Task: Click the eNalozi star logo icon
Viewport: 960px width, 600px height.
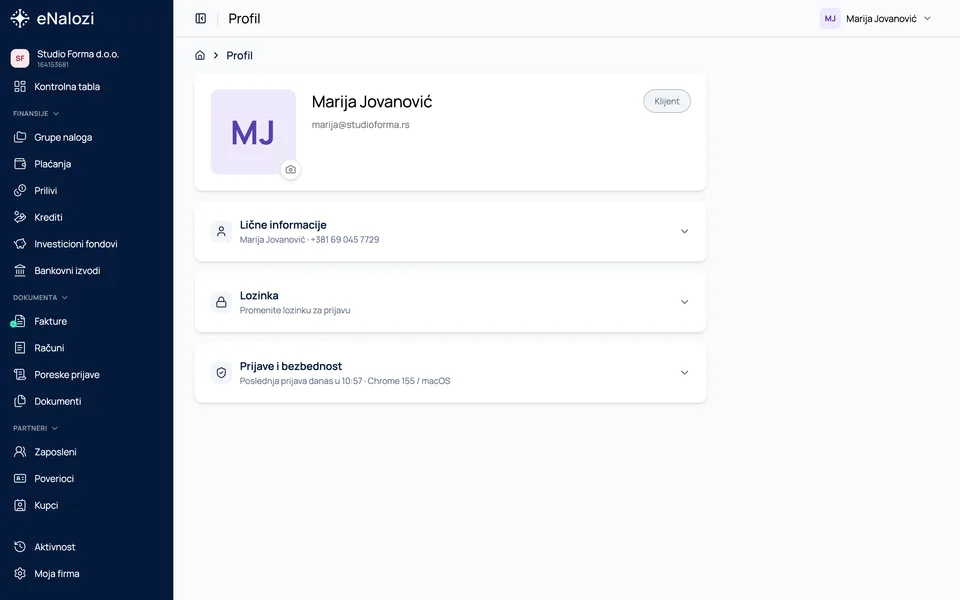Action: point(20,18)
